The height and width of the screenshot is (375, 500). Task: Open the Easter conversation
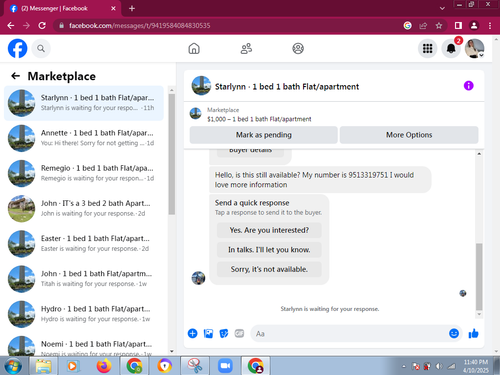pos(84,244)
